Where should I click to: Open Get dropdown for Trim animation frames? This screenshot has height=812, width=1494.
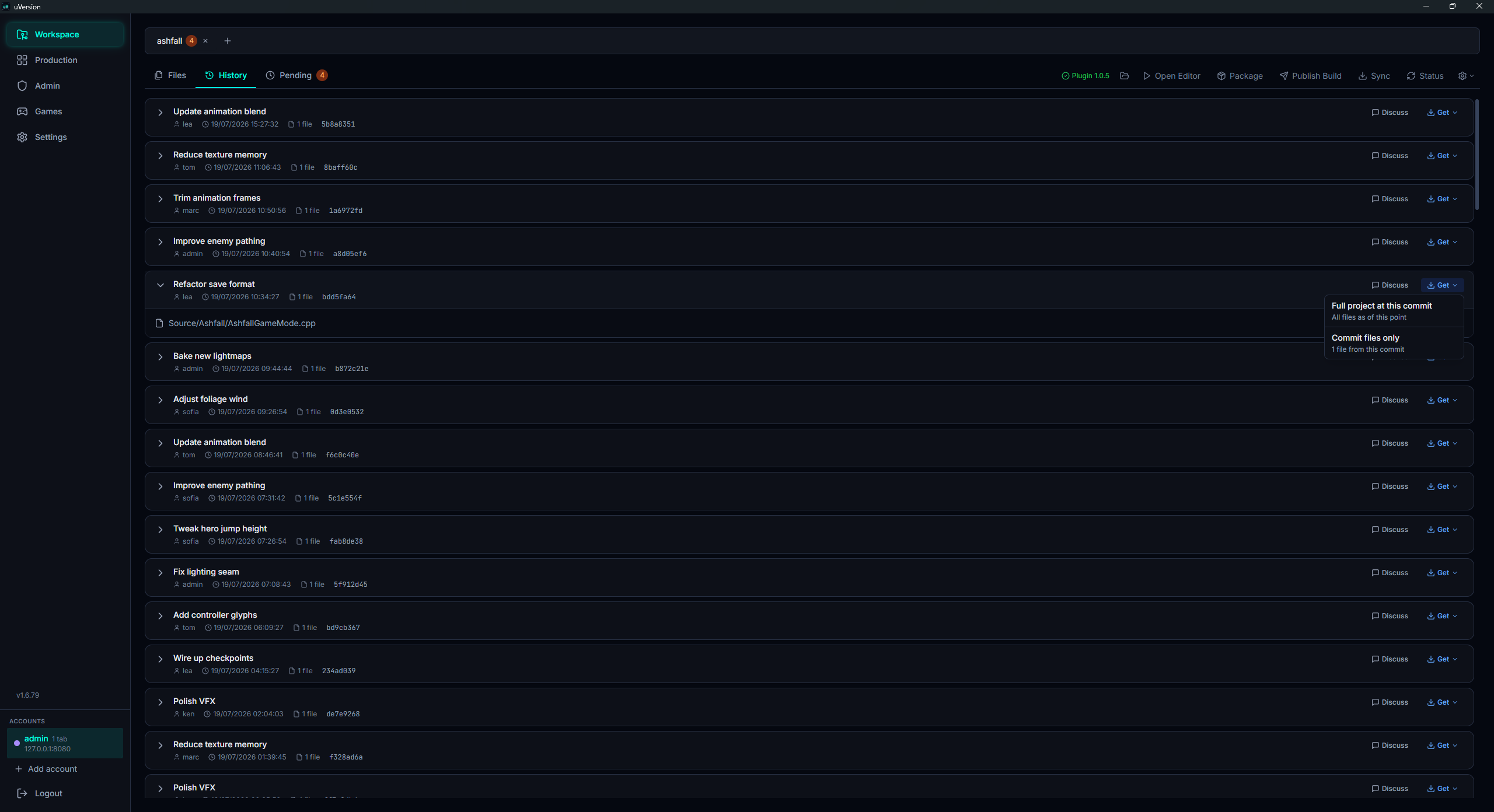pyautogui.click(x=1442, y=199)
